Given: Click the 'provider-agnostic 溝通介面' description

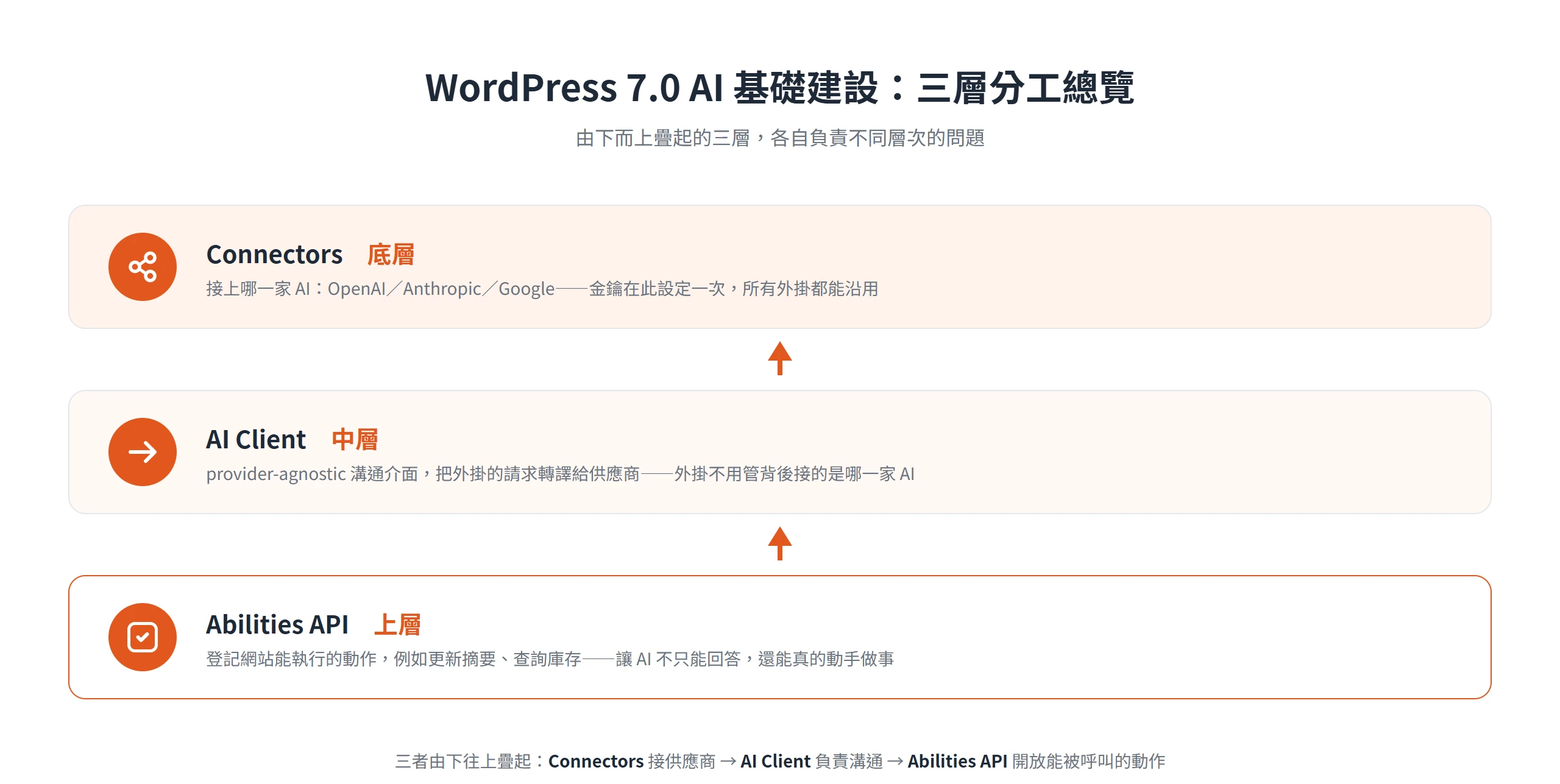Looking at the screenshot, I should 560,474.
